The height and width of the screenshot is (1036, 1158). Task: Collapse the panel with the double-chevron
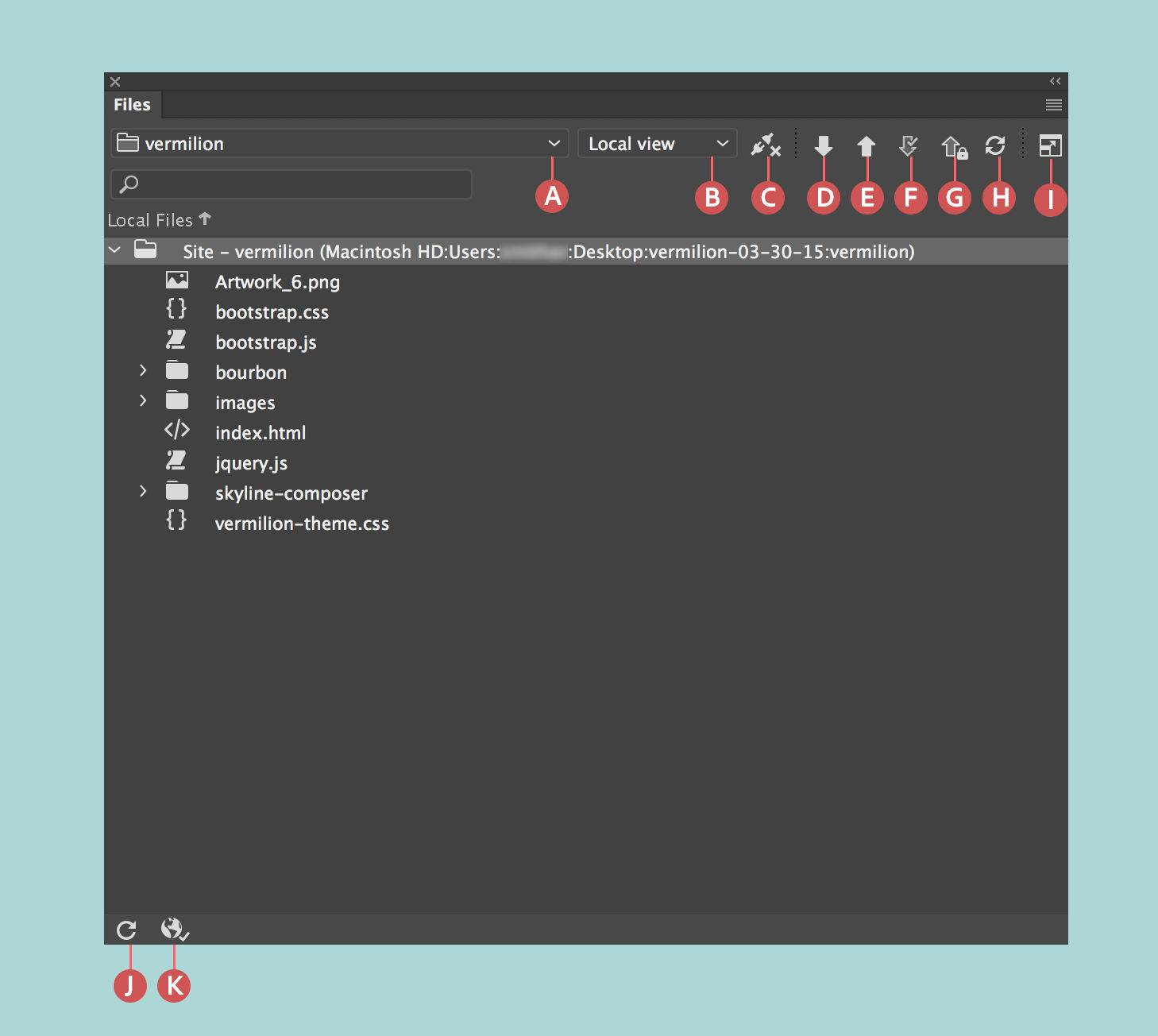(1055, 80)
